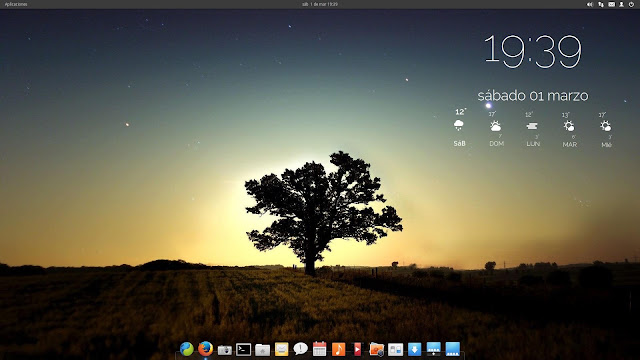The width and height of the screenshot is (640, 360).
Task: Launch Firefox from the dock
Action: tap(205, 349)
